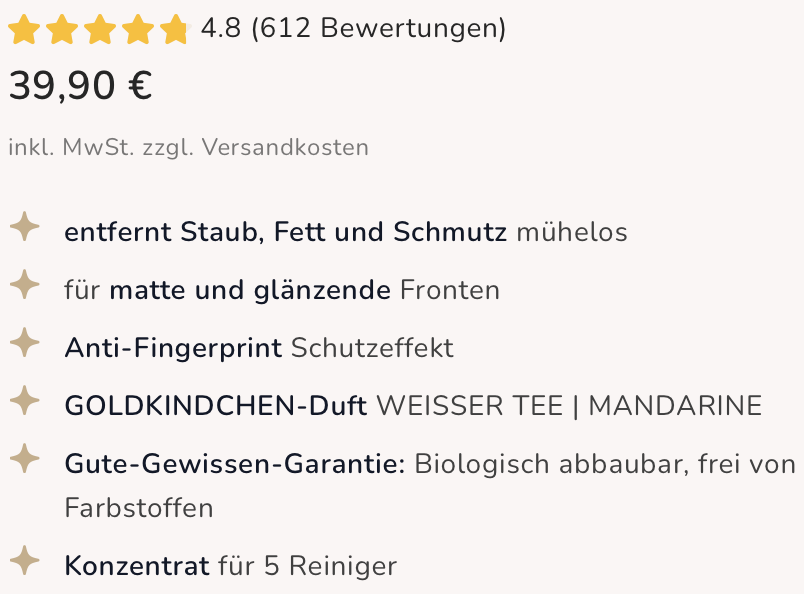Click the sparkle icon beside Gute-Gewissen-Garantie
Viewport: 804px width, 594px height.
(25, 459)
